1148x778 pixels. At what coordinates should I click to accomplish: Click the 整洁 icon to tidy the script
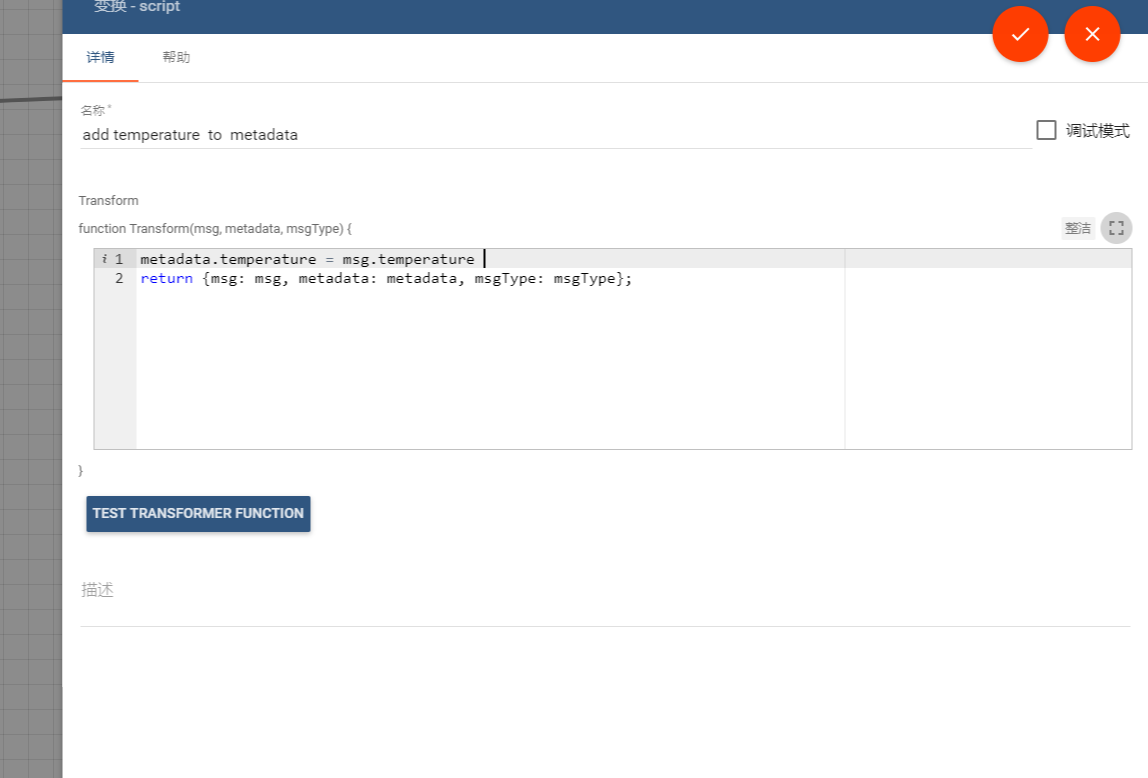tap(1077, 227)
